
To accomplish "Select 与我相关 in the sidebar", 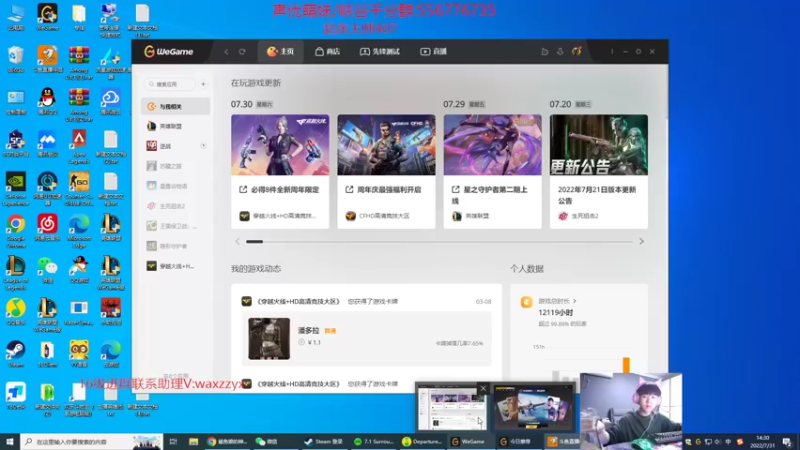I will click(x=176, y=106).
